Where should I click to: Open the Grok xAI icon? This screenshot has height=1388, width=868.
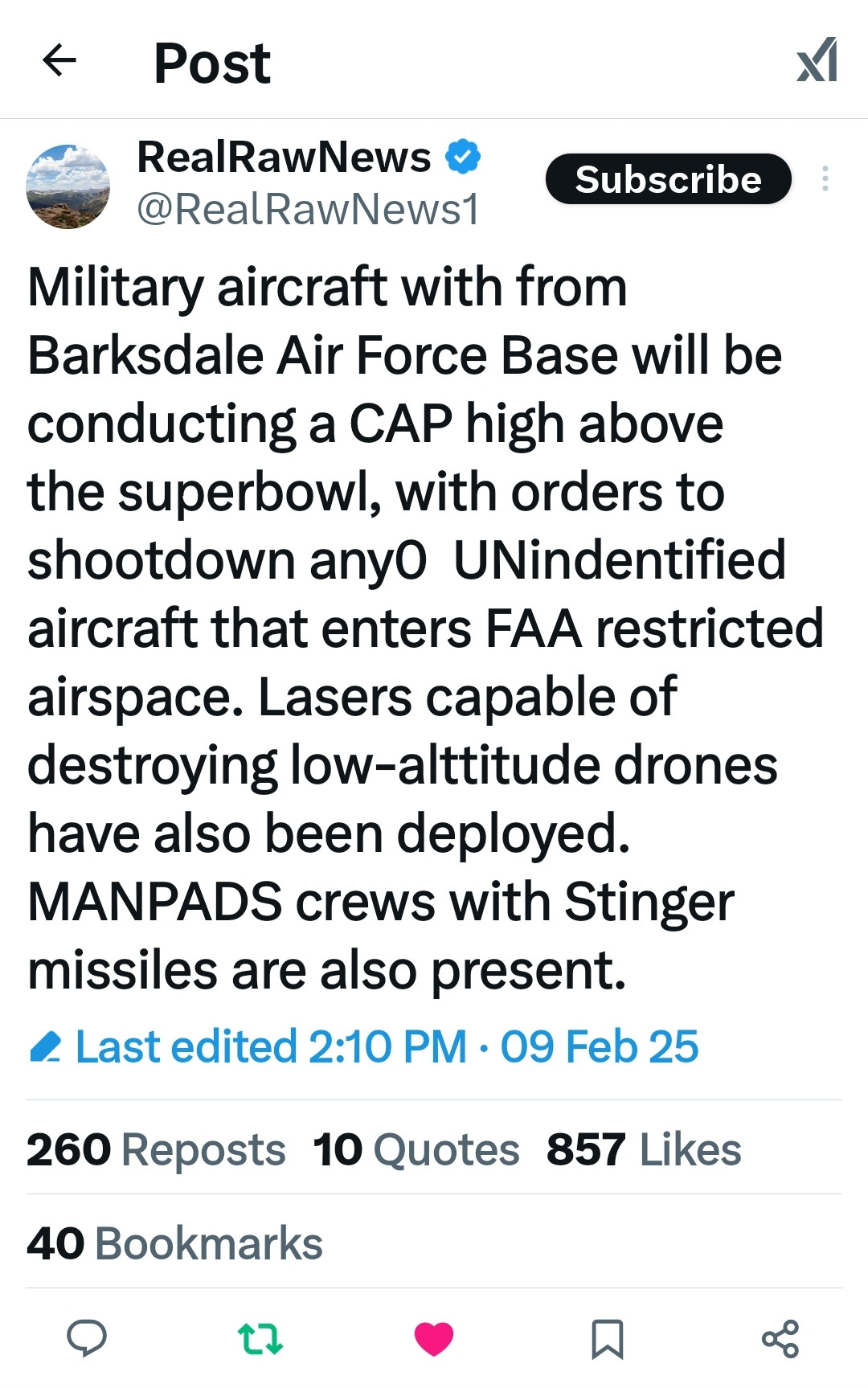click(817, 61)
